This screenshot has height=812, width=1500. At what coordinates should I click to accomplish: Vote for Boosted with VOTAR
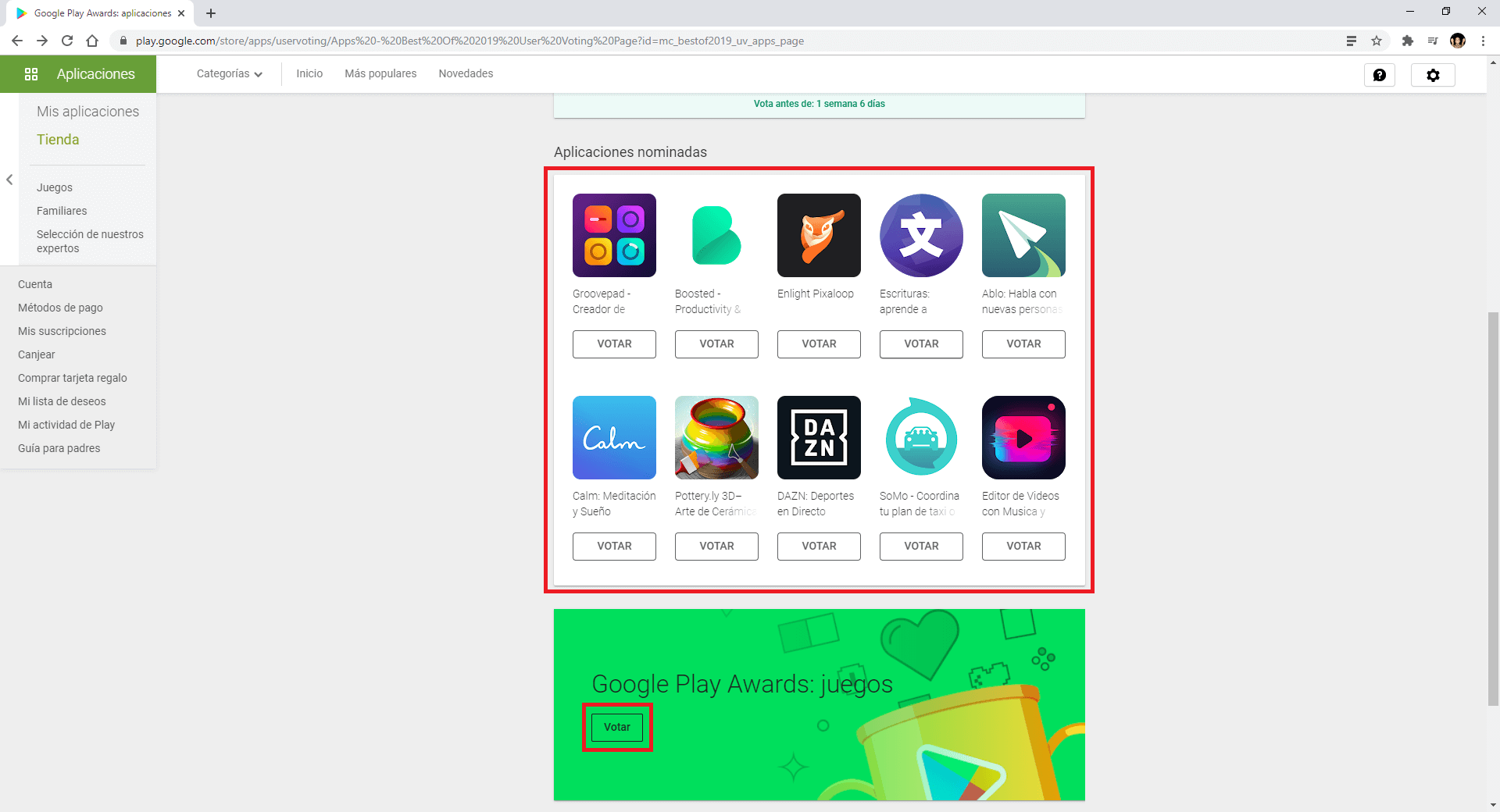click(x=716, y=344)
